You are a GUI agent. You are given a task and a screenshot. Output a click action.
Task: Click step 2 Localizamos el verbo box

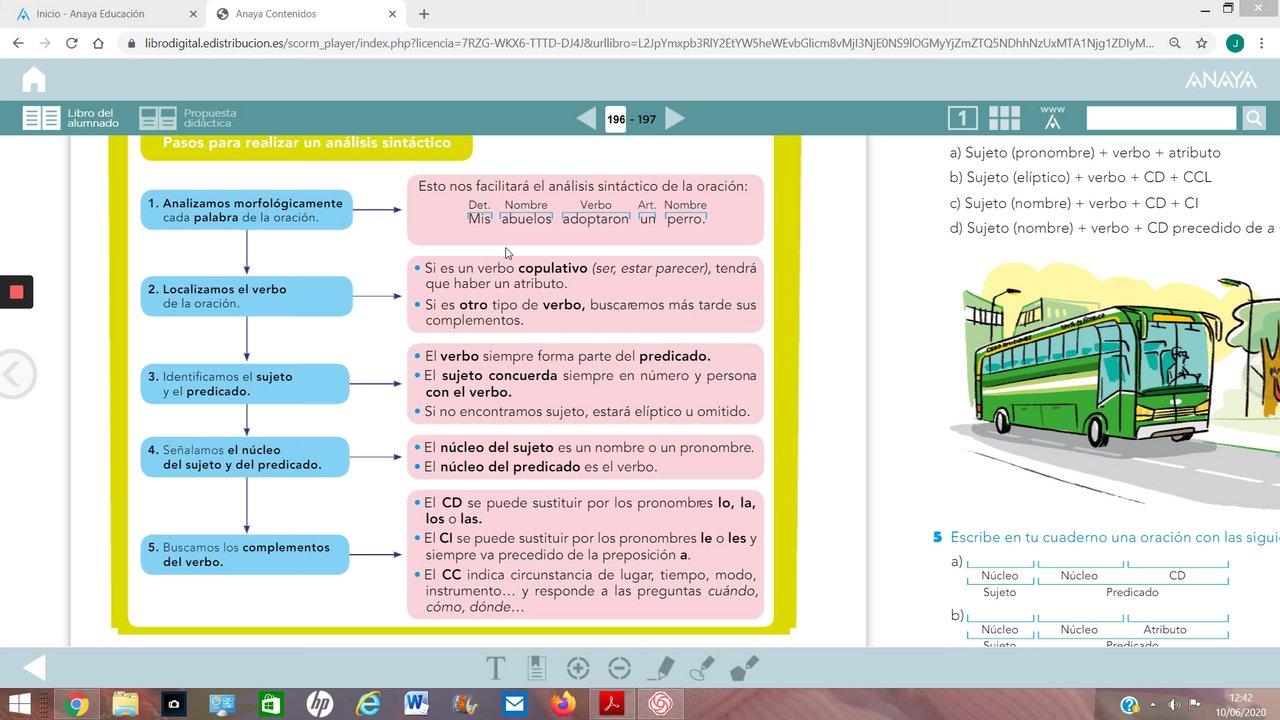point(246,296)
